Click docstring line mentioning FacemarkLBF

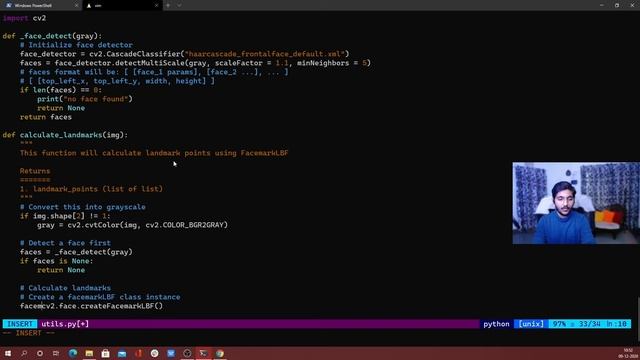pos(154,153)
